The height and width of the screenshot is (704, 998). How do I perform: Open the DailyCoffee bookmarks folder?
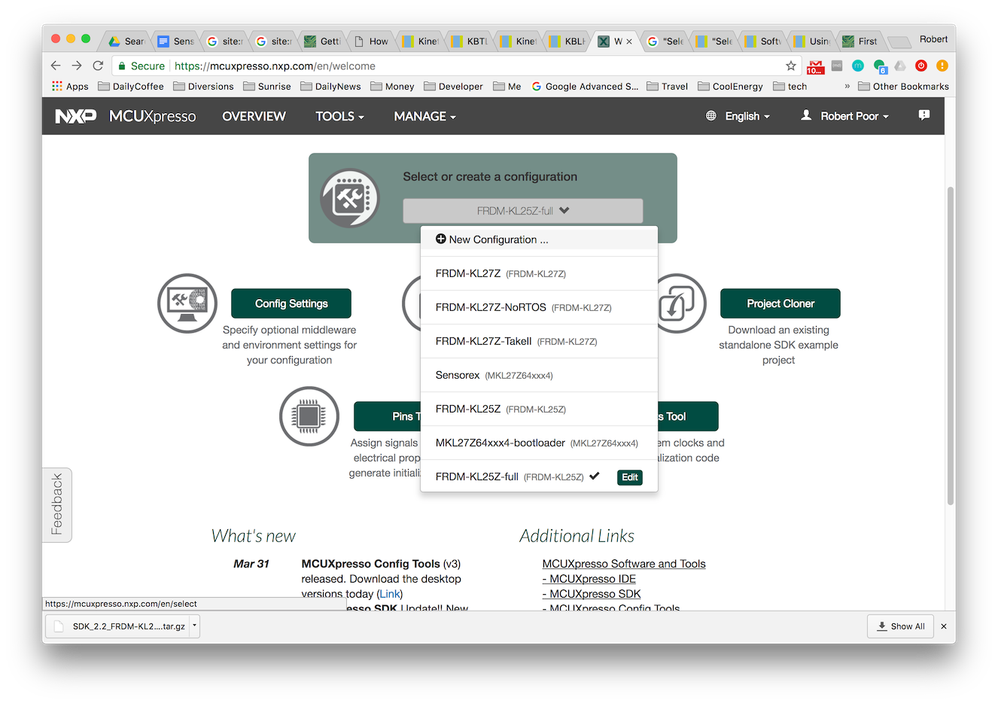point(130,86)
